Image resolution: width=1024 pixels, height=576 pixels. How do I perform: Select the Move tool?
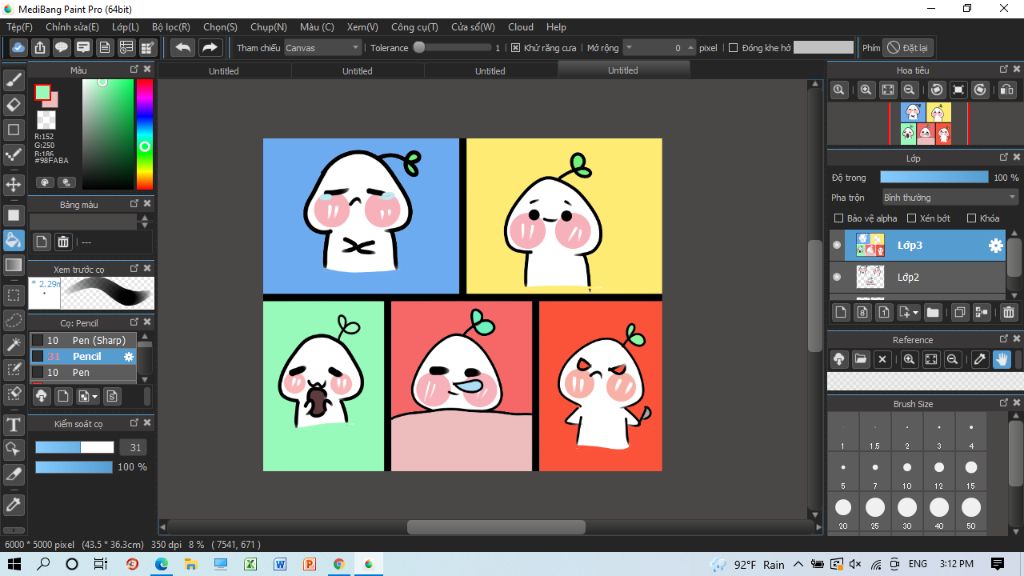click(x=14, y=184)
